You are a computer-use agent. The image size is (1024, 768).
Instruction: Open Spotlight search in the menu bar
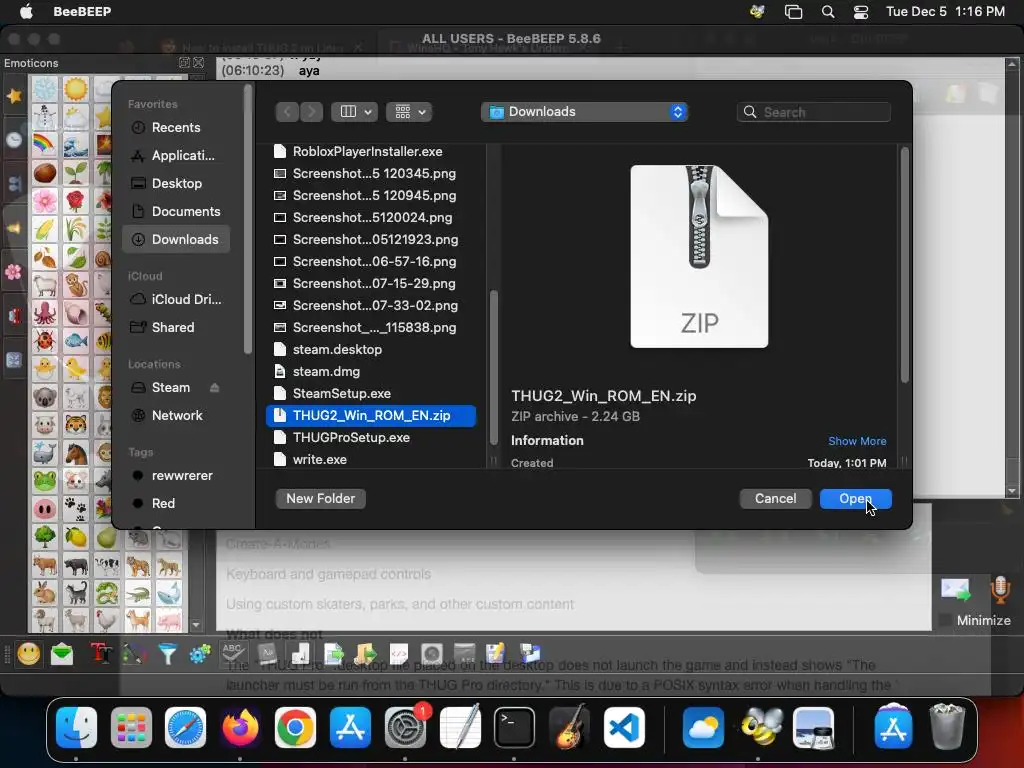click(827, 12)
